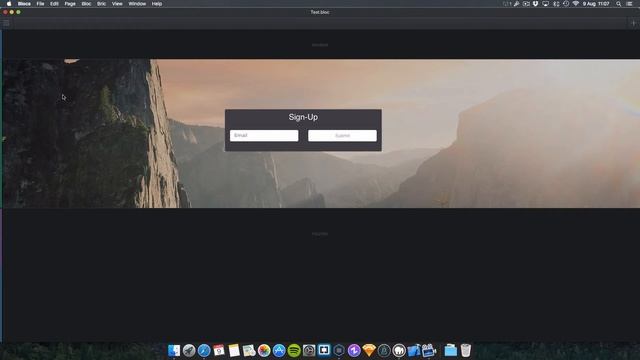This screenshot has height=360, width=640.
Task: Open the purple lightning-bolt app in dock
Action: pos(354,350)
